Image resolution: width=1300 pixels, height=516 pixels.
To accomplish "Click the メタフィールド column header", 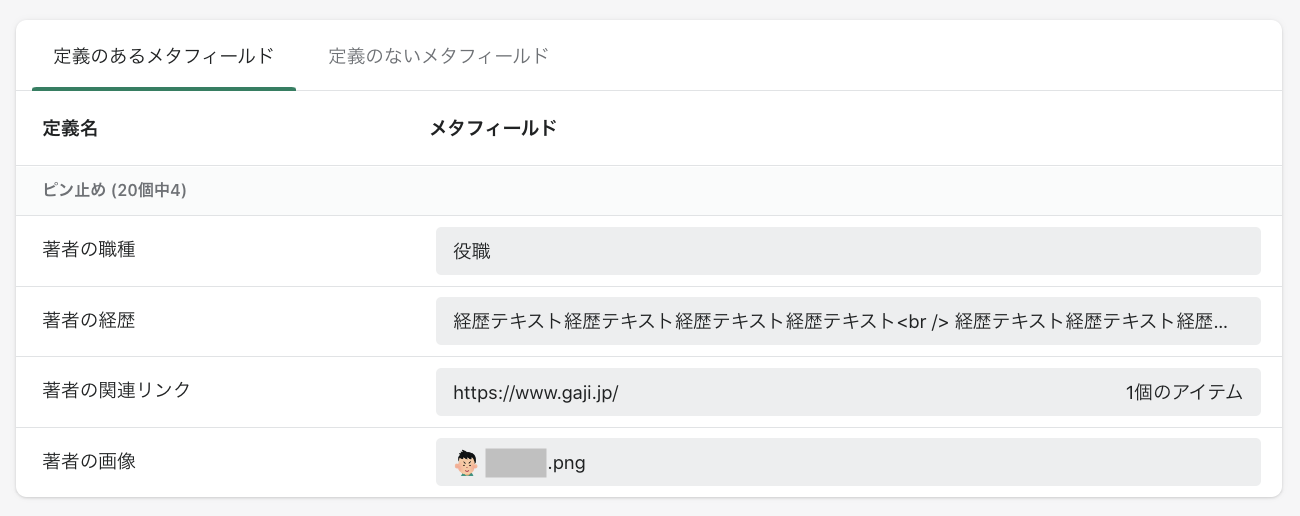I will click(x=493, y=128).
